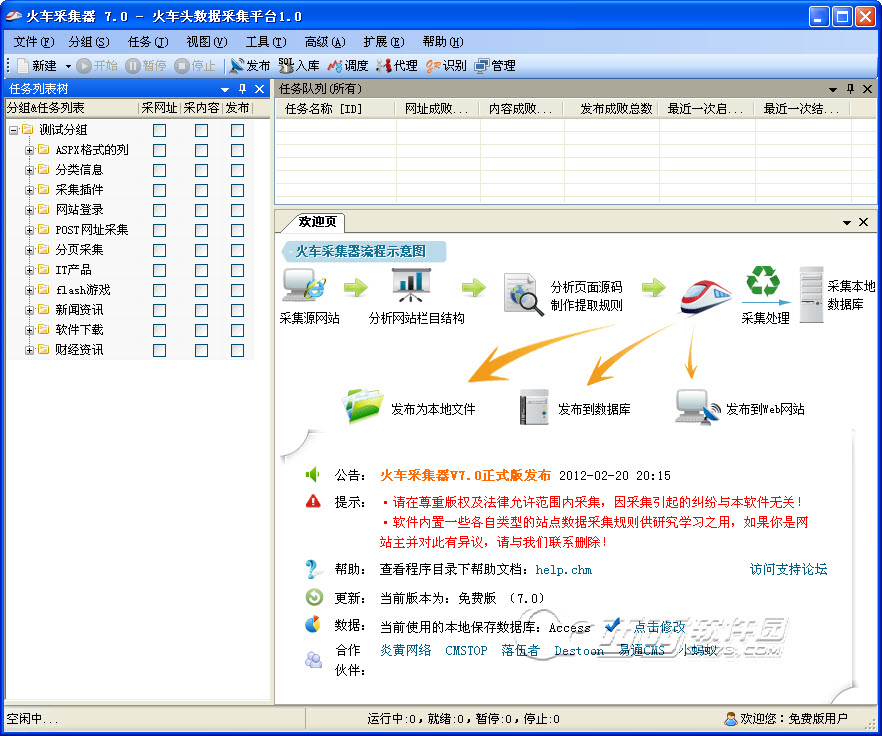Click the 发布为本地文件 folder icon
882x736 pixels.
pos(362,406)
